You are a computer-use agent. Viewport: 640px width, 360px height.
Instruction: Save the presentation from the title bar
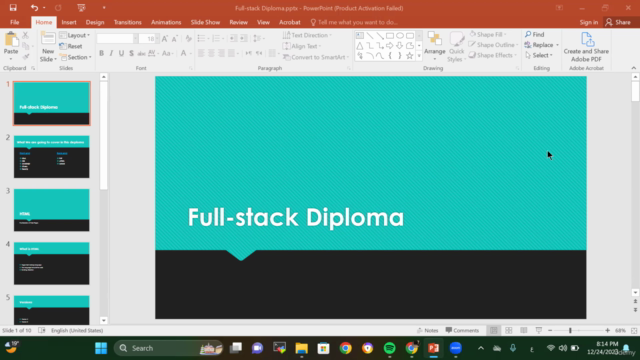point(13,8)
